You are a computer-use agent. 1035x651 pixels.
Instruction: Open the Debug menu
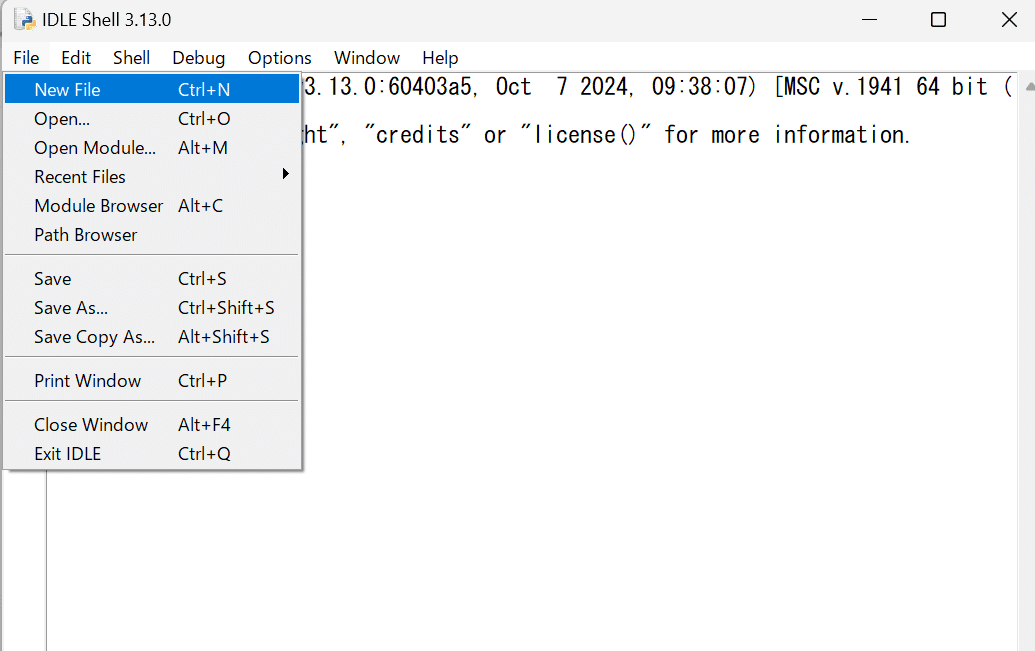point(199,58)
